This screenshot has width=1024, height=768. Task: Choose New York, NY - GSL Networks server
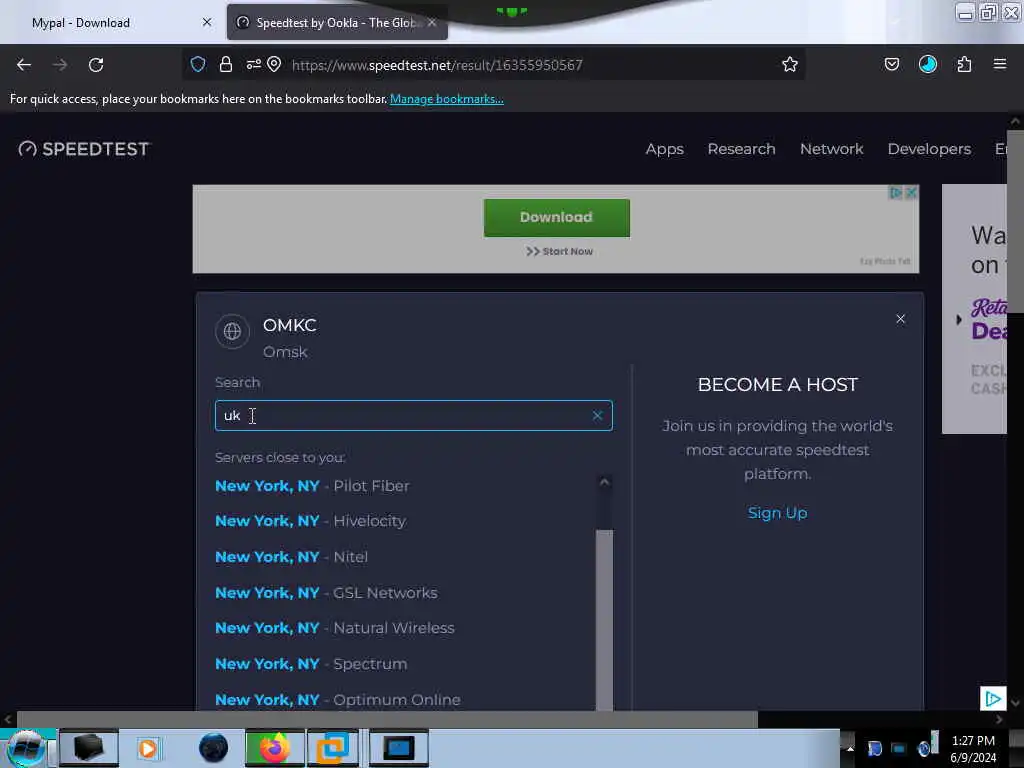tap(326, 593)
